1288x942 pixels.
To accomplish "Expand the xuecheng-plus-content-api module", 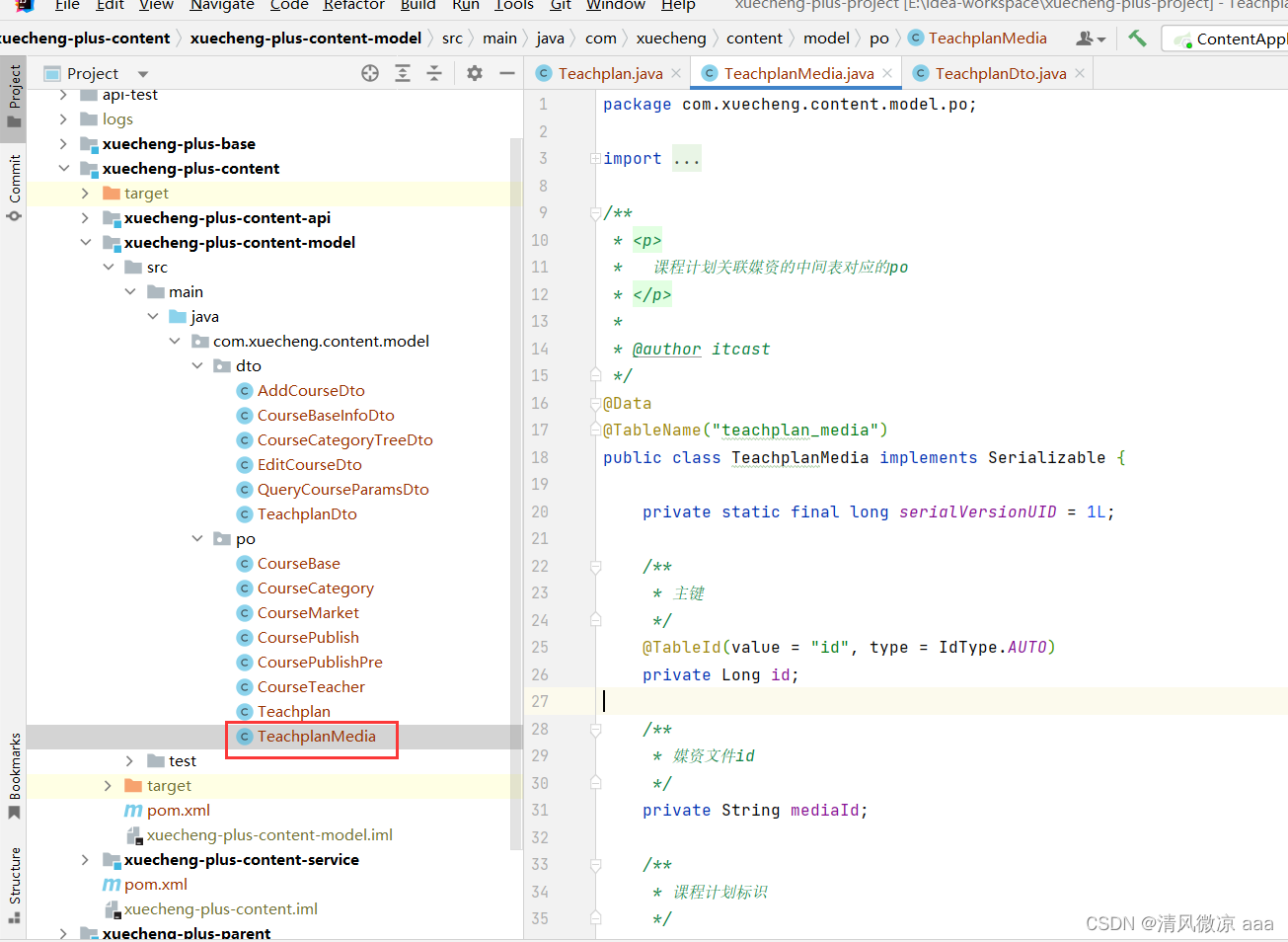I will coord(85,217).
